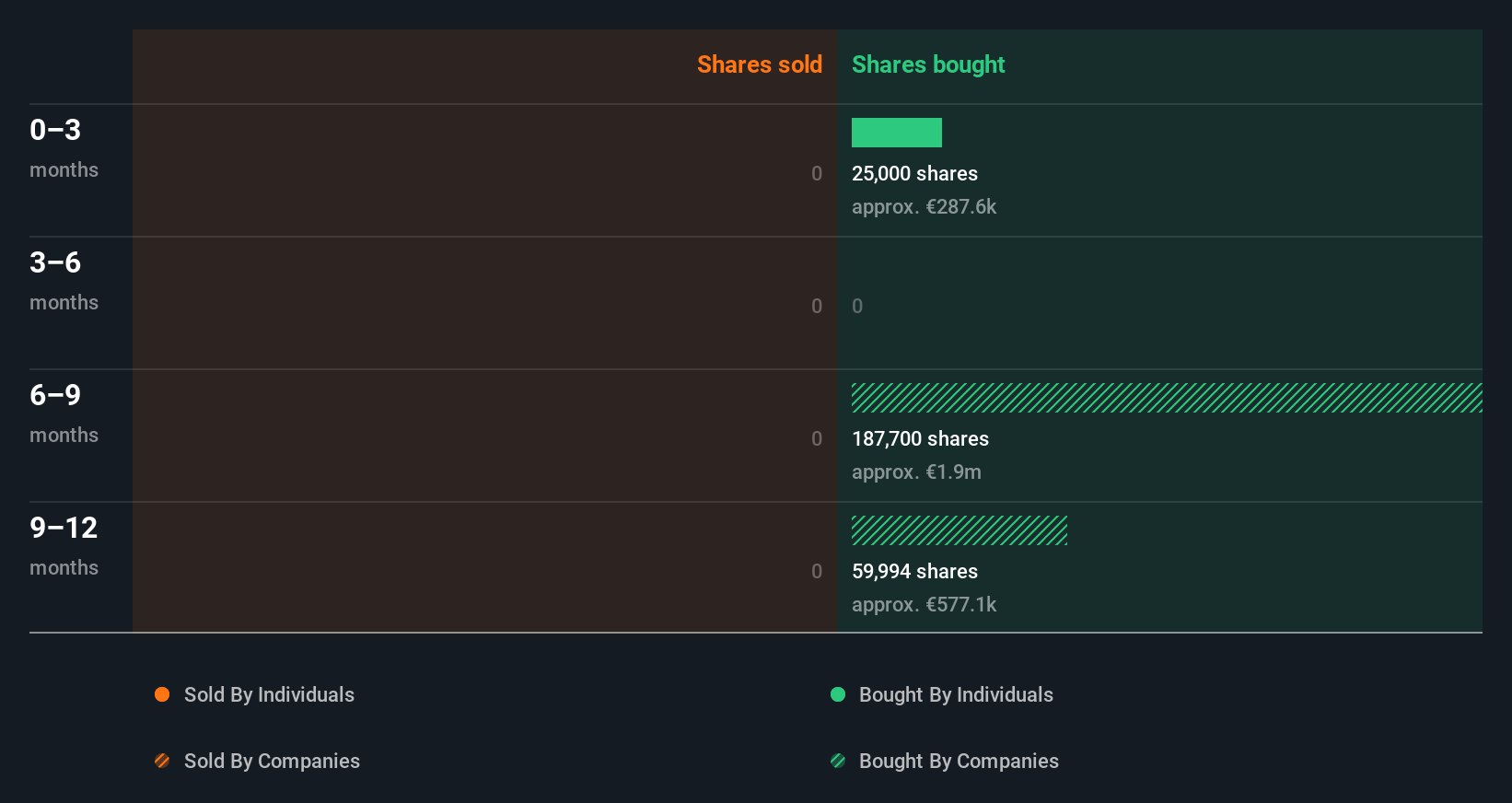Click the 187,700 shares value
Screen dimensions: 1512x803
920,438
